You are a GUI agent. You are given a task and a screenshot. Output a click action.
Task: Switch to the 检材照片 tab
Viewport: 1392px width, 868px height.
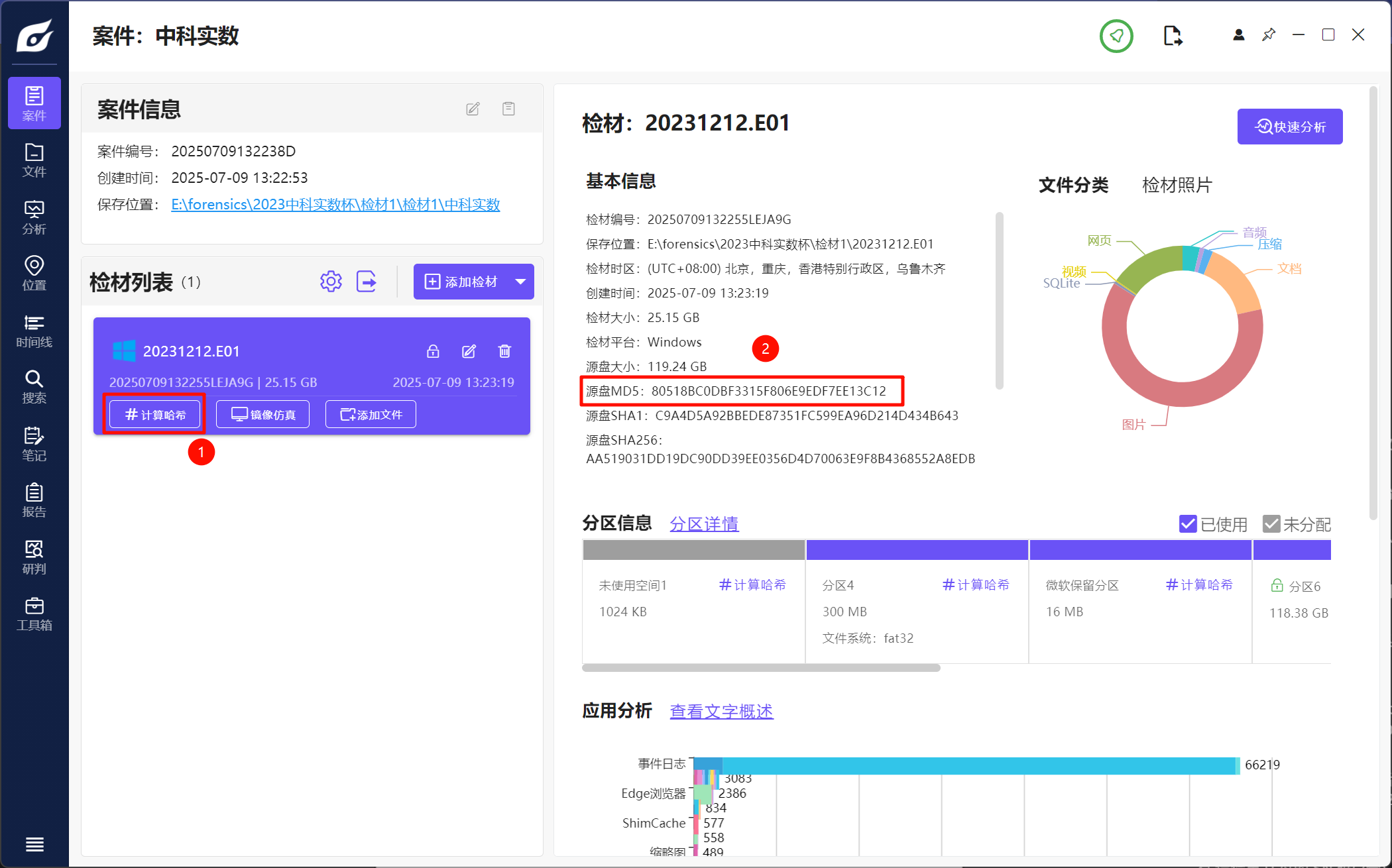(1177, 185)
